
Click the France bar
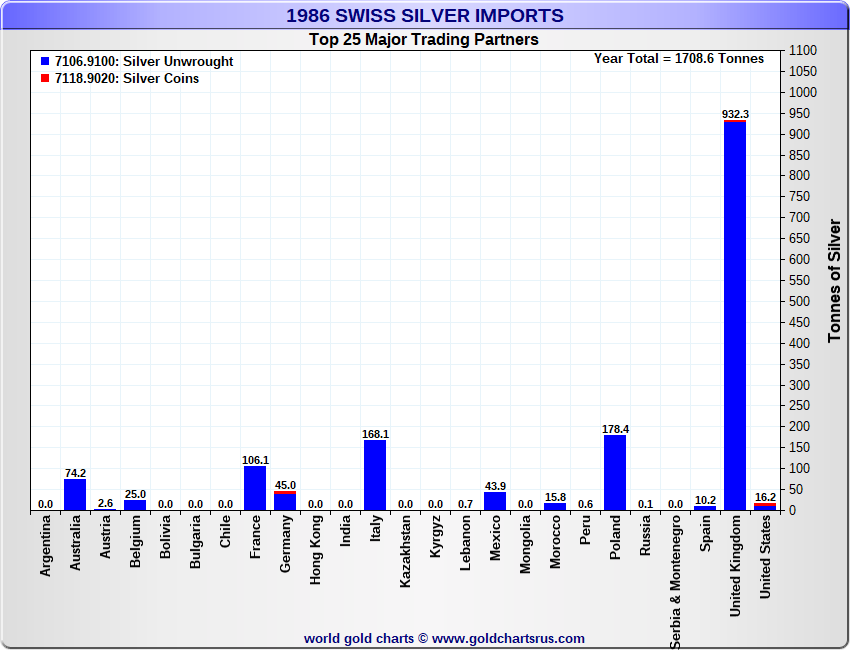tap(255, 488)
